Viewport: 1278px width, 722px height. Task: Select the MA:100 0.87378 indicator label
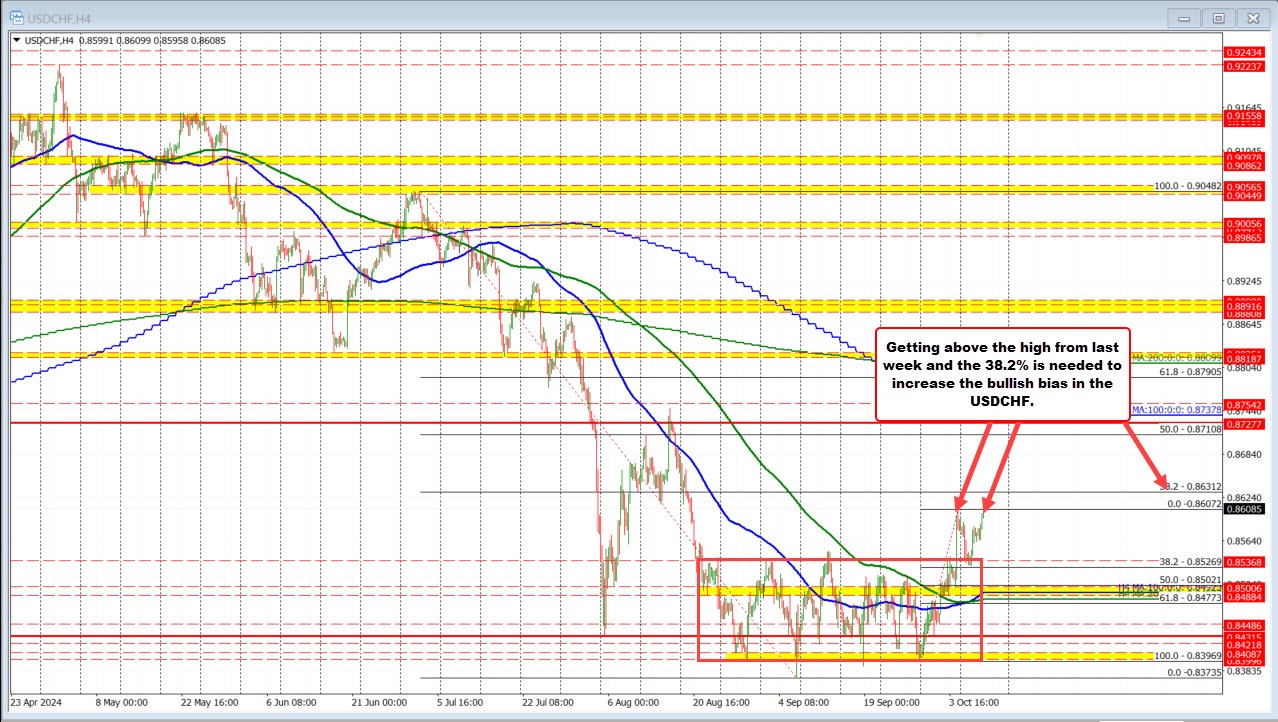click(x=1177, y=410)
